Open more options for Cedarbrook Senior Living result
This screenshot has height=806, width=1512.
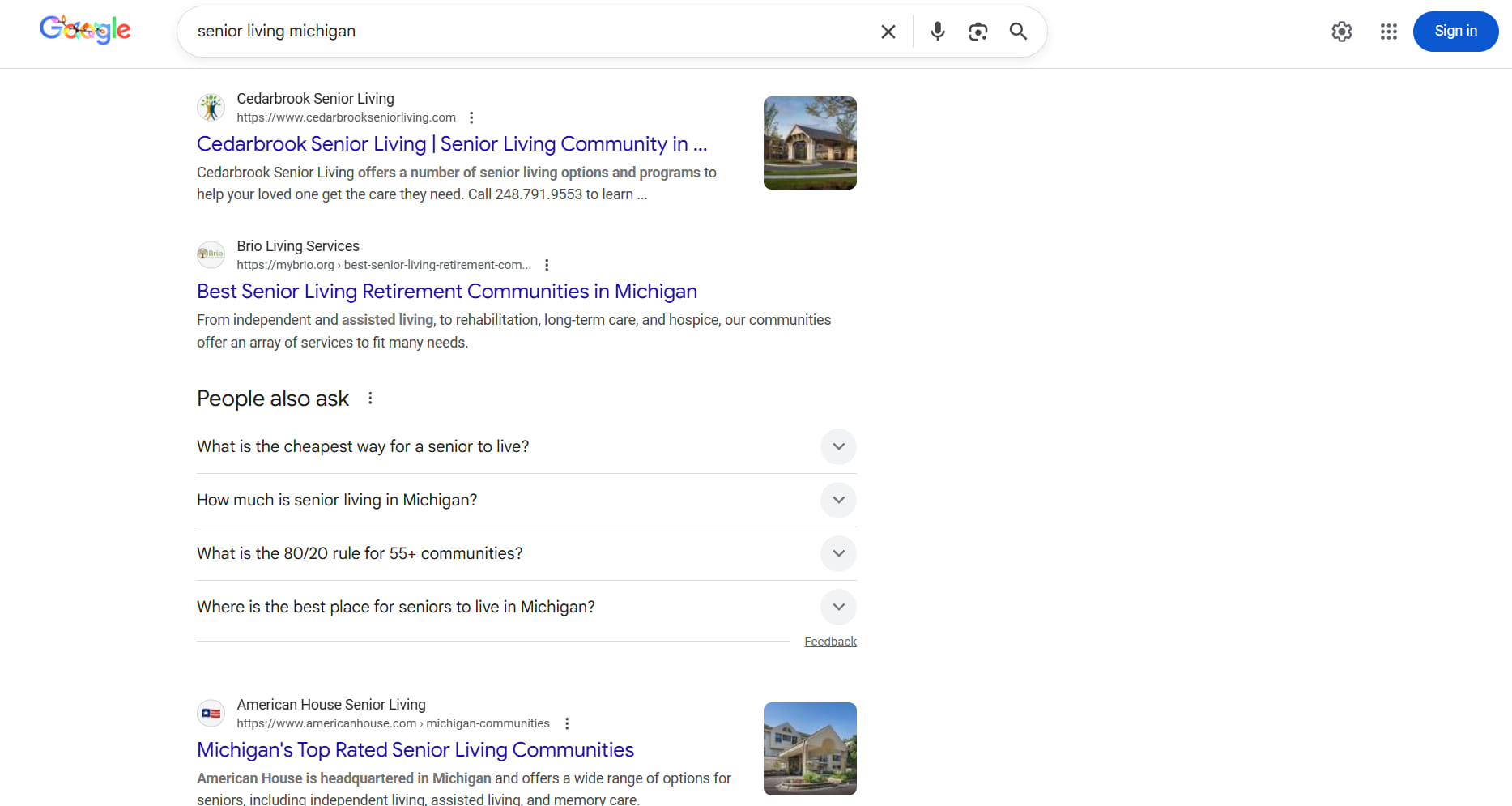tap(471, 117)
